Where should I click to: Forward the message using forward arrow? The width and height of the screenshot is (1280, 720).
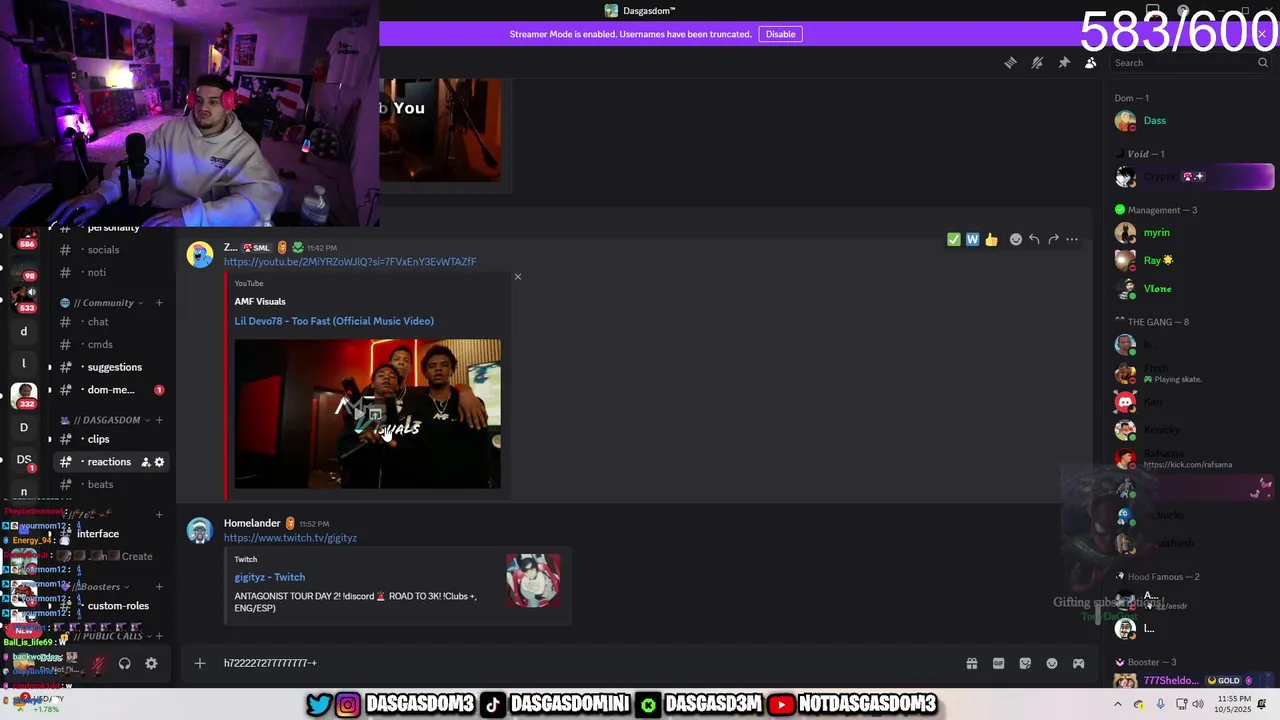[1053, 239]
